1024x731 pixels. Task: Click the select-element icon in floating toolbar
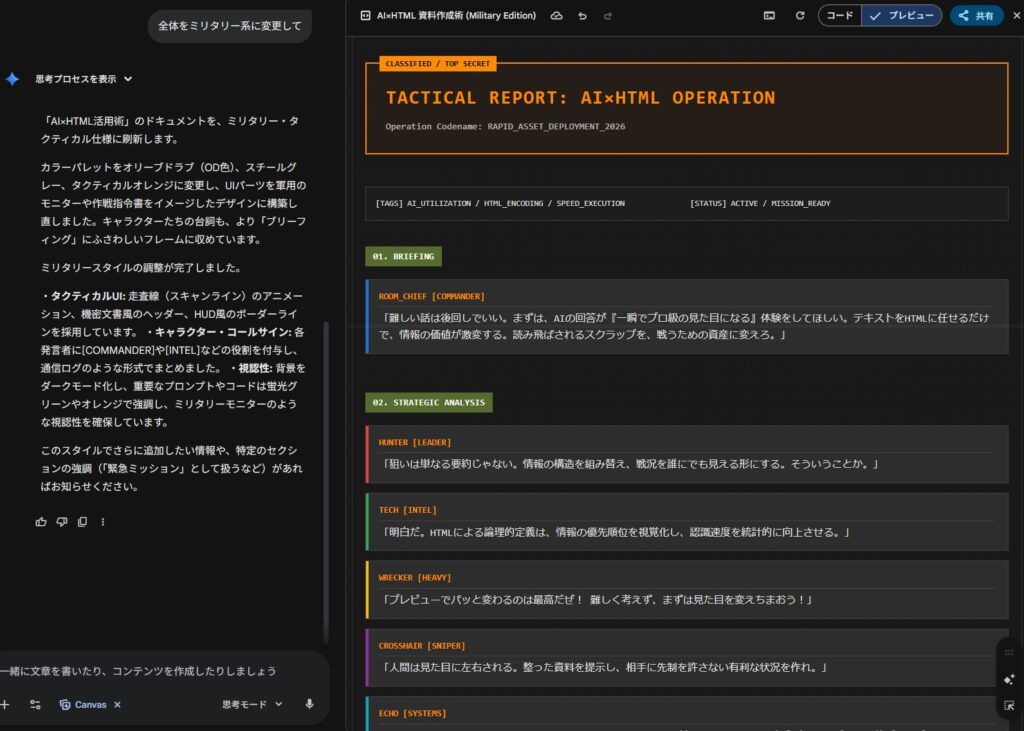(x=1009, y=706)
